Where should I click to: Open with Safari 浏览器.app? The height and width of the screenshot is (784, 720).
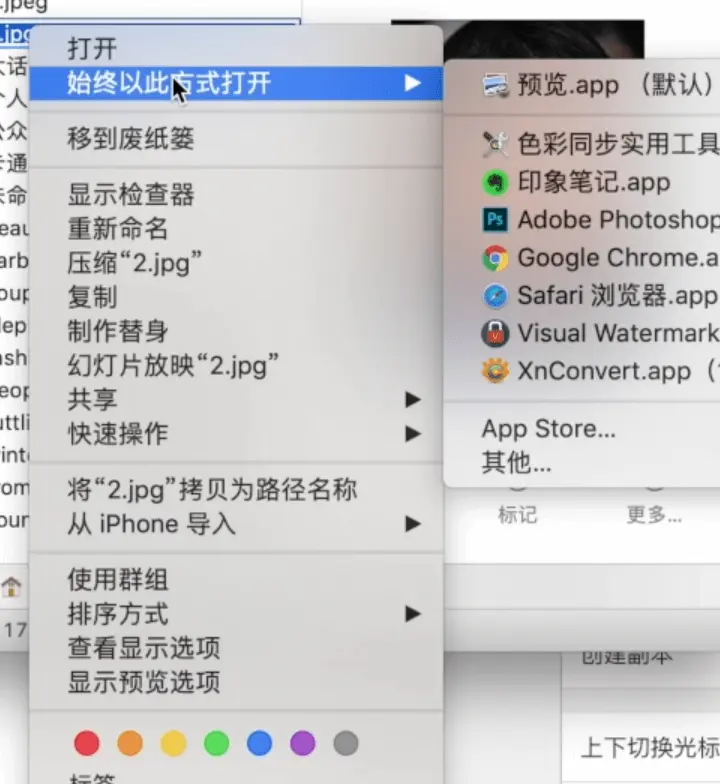pyautogui.click(x=582, y=296)
